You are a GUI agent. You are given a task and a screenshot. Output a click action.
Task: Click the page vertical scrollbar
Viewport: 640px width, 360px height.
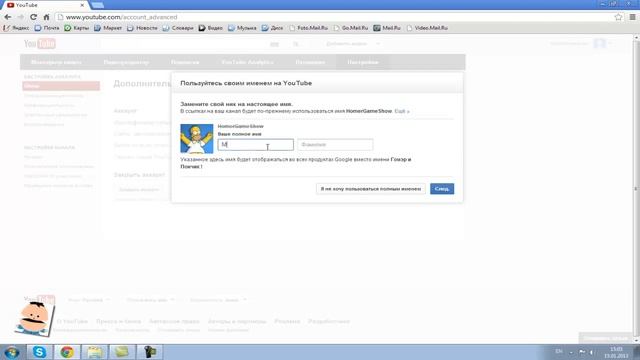636,189
